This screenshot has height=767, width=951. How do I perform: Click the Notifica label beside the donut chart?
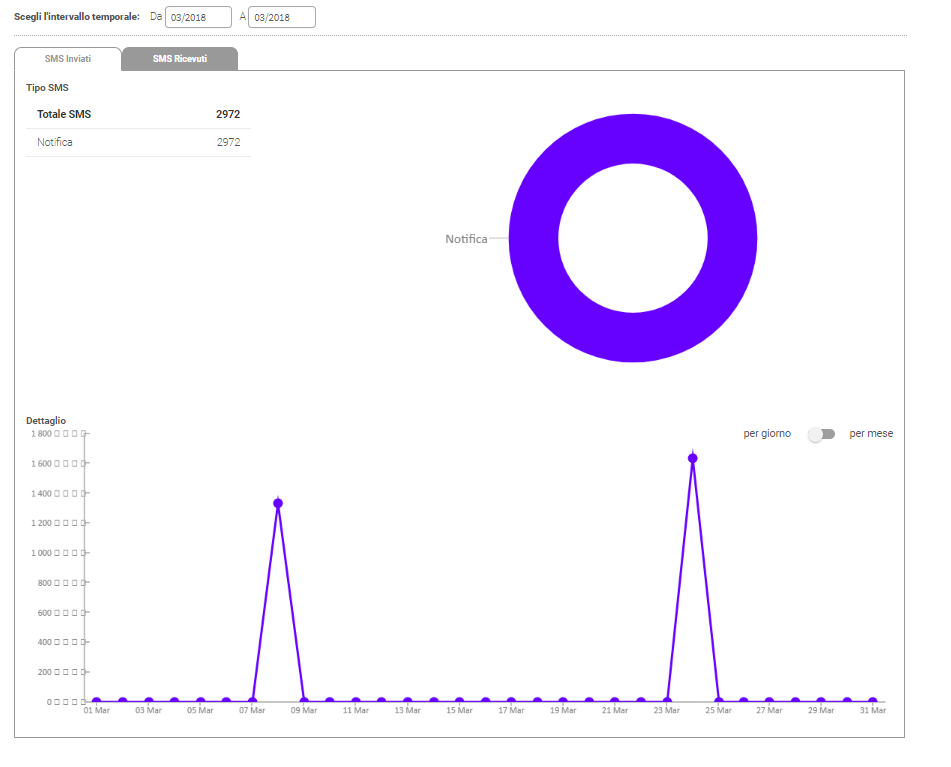pyautogui.click(x=466, y=239)
